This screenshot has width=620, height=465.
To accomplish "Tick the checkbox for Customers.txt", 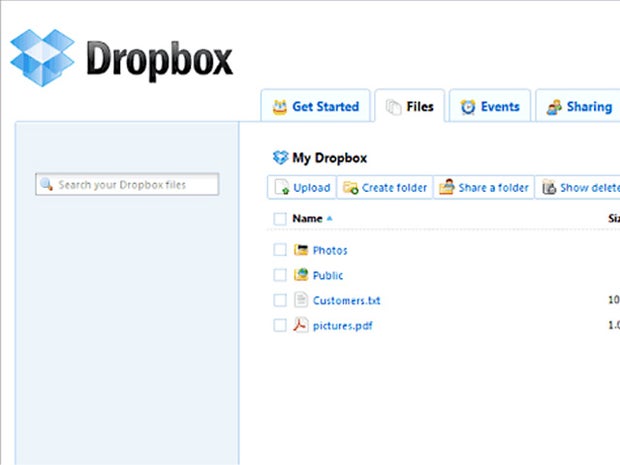I will (279, 300).
